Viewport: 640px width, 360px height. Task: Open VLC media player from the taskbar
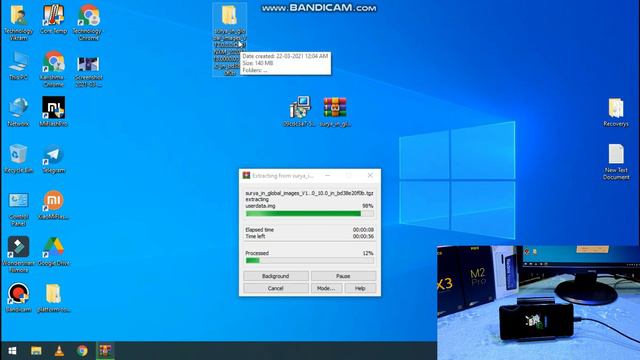(x=59, y=351)
